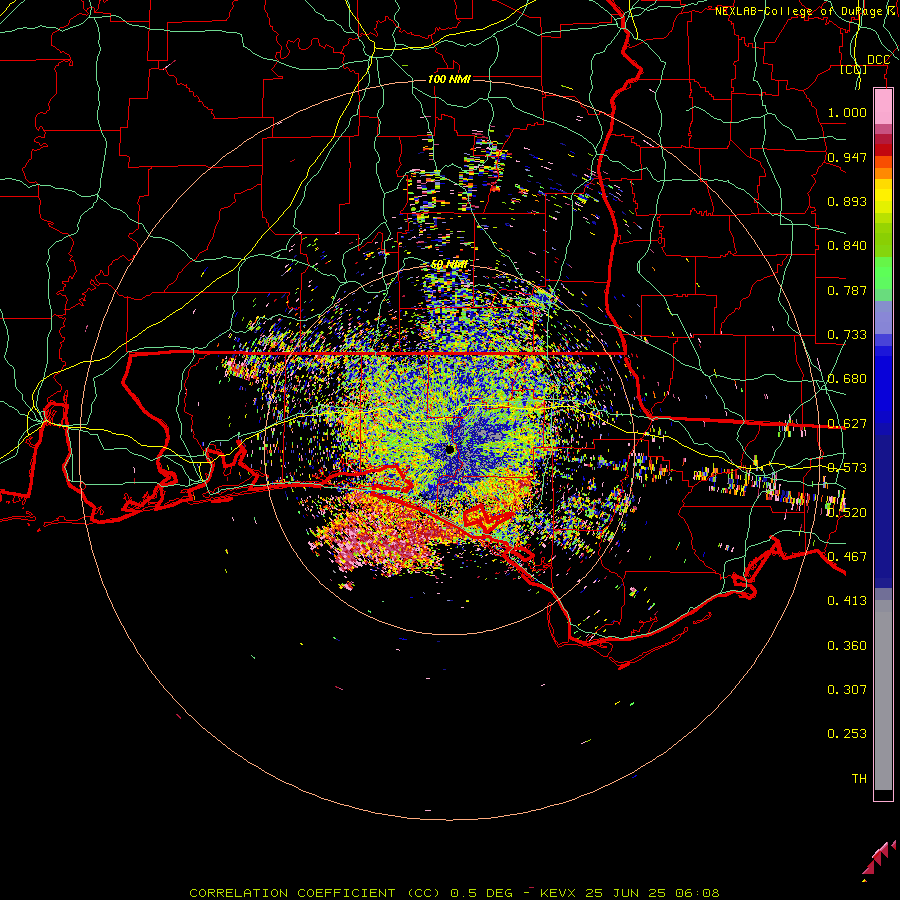Click the pink color band near 1.000
This screenshot has width=900, height=900.
tap(883, 107)
